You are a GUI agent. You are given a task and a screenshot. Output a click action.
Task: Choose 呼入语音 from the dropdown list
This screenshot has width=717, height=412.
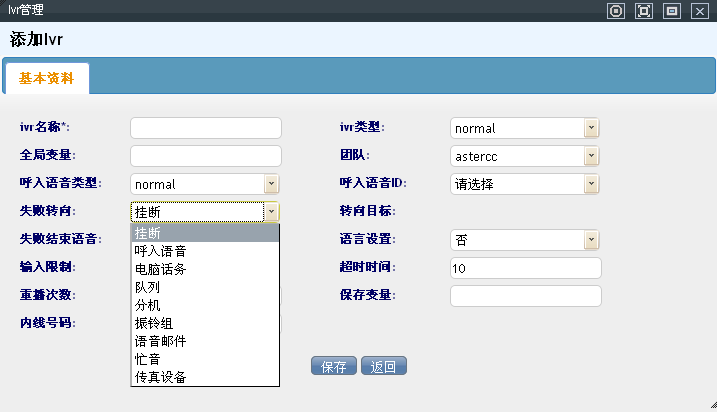(x=205, y=251)
